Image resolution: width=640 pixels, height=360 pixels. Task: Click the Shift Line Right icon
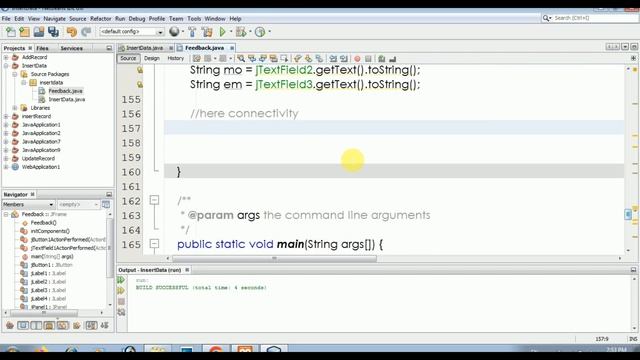[344, 59]
